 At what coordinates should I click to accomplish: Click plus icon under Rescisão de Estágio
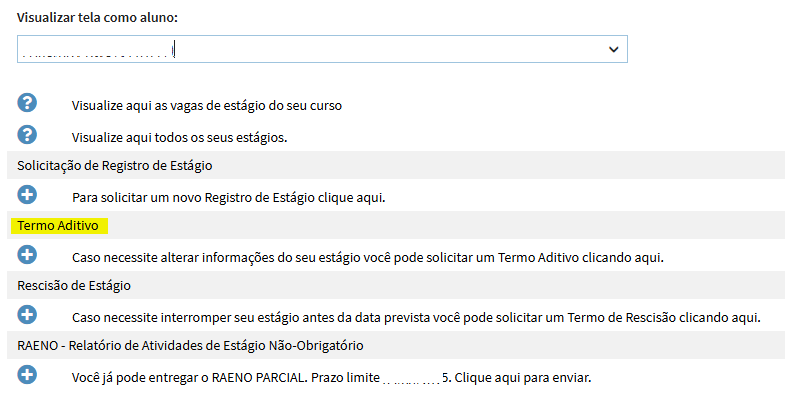(27, 315)
